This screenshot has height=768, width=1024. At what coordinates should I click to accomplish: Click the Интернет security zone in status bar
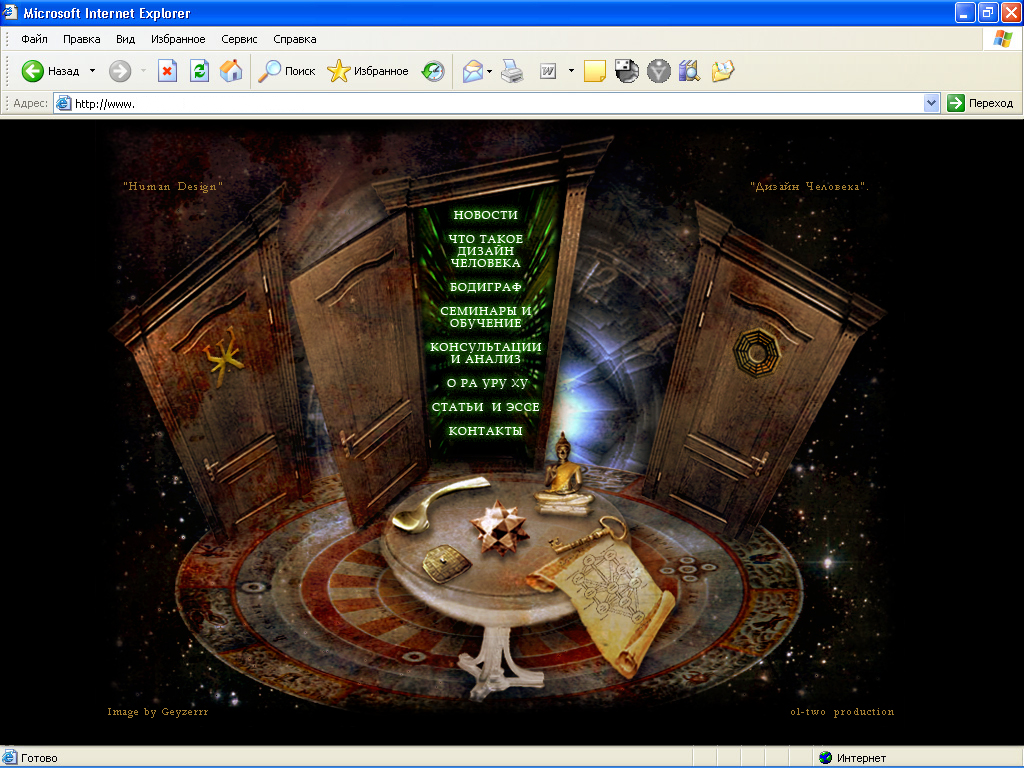coord(852,758)
